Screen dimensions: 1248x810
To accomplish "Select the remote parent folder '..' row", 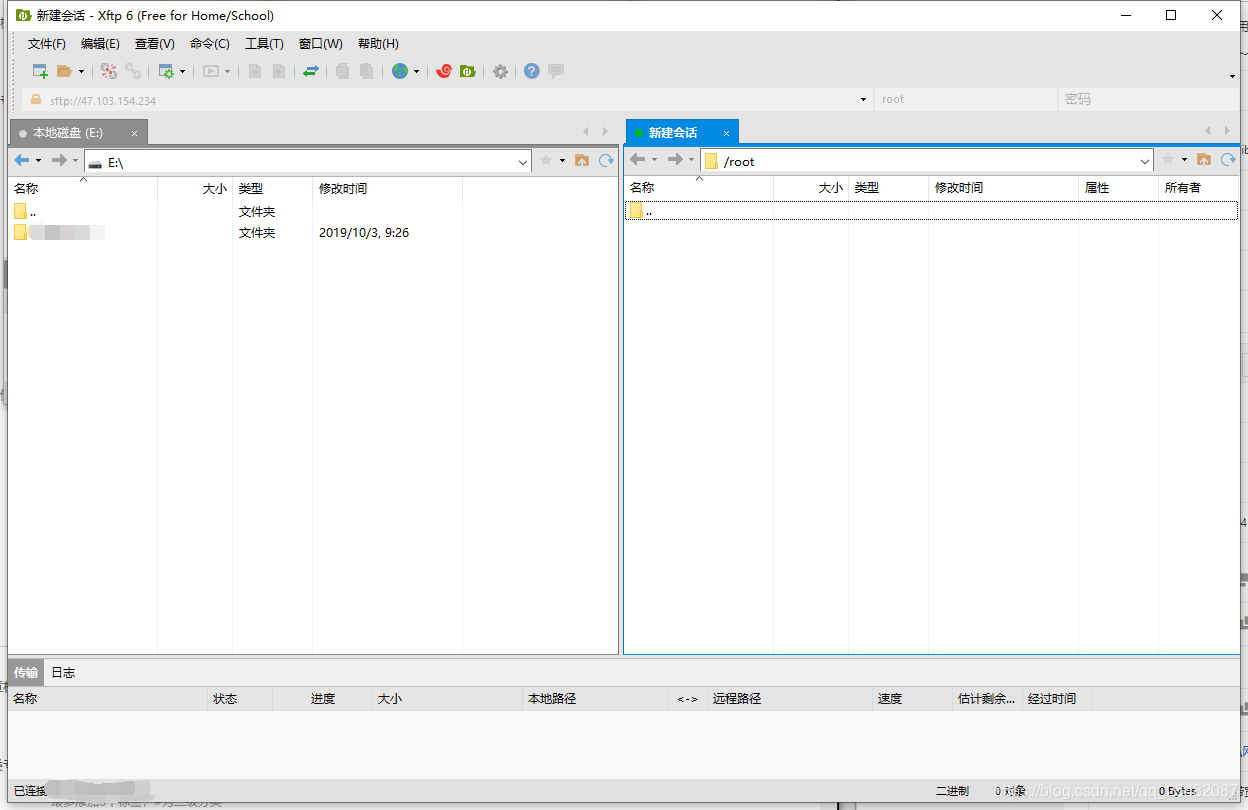I will coord(931,211).
